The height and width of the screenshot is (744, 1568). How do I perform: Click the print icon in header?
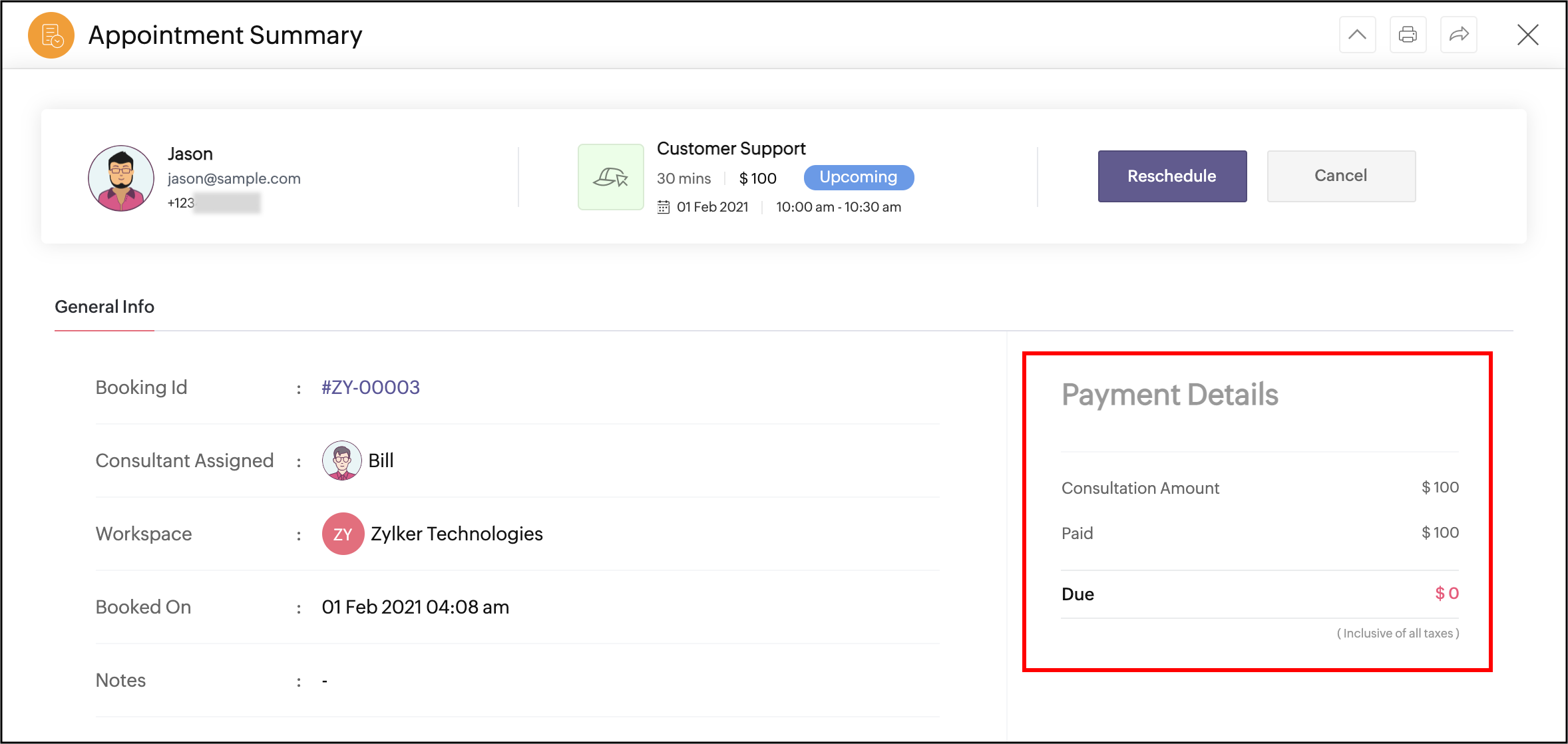pos(1408,35)
